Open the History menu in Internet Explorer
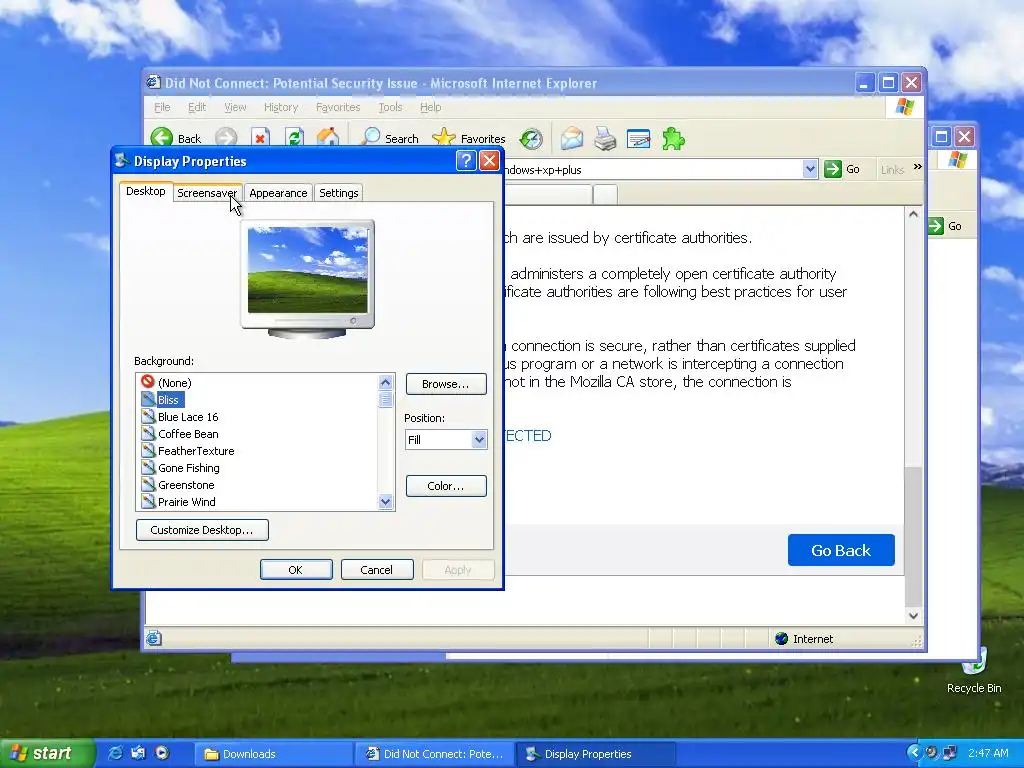Image resolution: width=1024 pixels, height=768 pixels. pos(281,107)
